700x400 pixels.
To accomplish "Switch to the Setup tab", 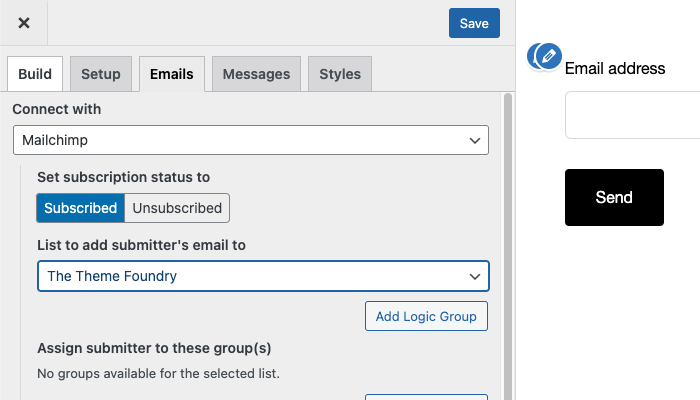I will point(101,74).
